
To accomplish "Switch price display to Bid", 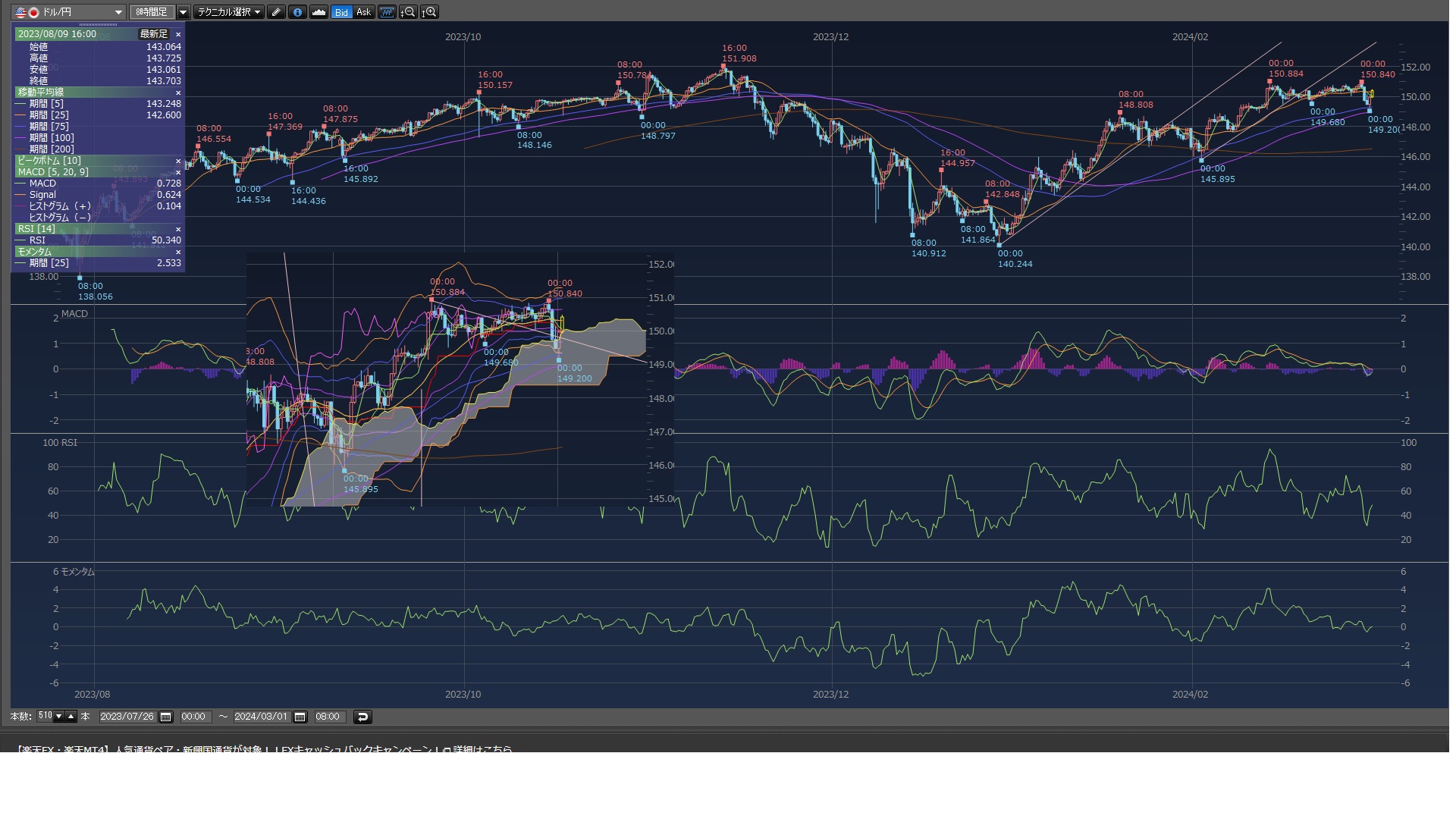I will (341, 12).
